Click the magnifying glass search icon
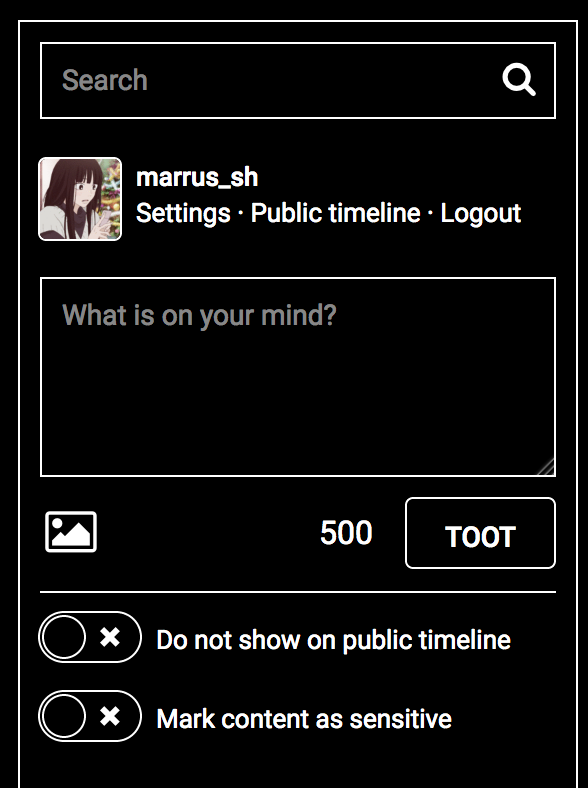The height and width of the screenshot is (788, 588). point(519,79)
